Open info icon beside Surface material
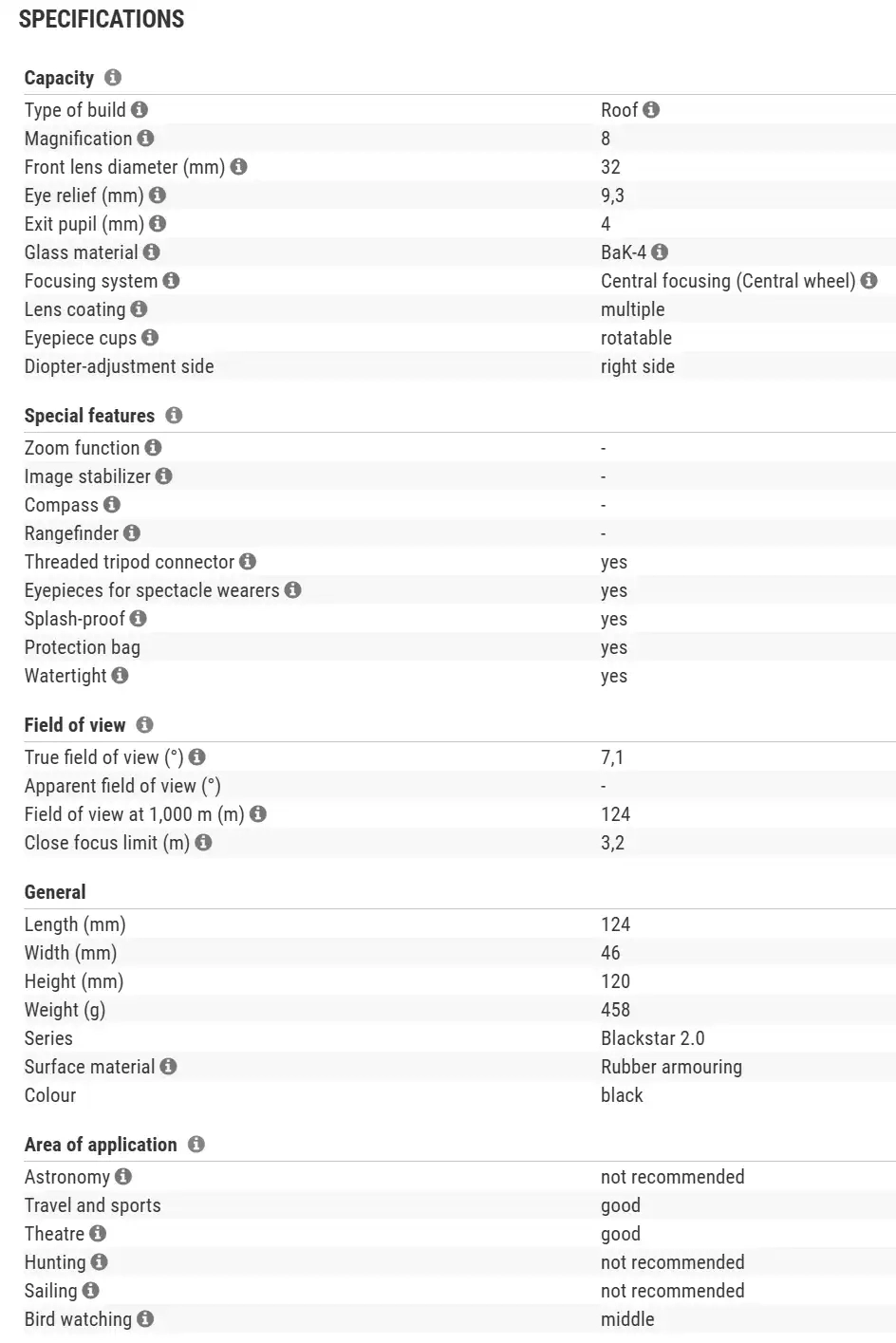 coord(168,1067)
